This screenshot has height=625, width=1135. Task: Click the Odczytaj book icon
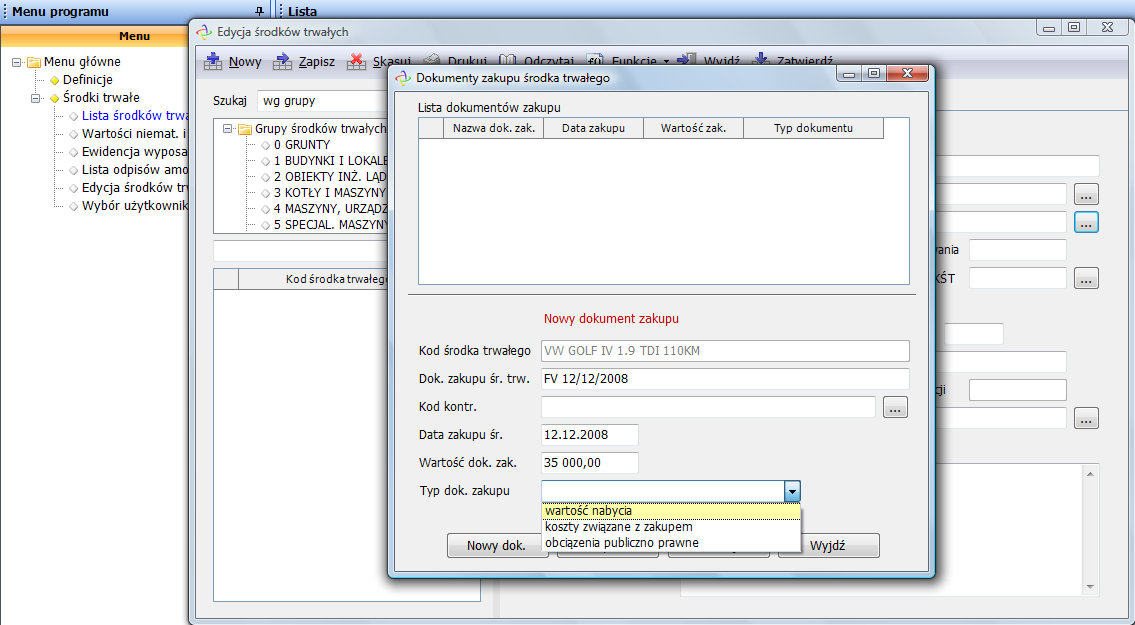[x=507, y=59]
